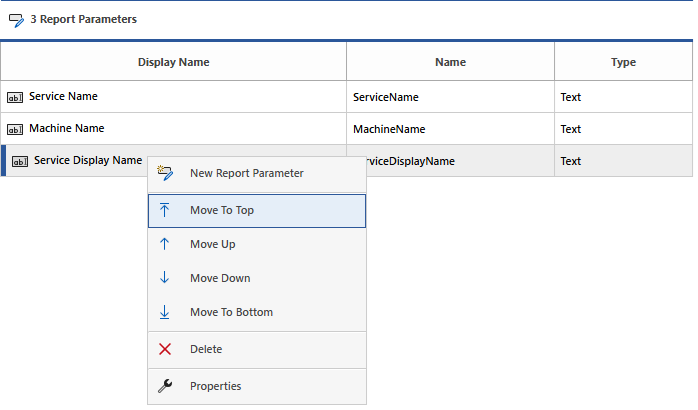The width and height of the screenshot is (698, 410).
Task: Click the Move To Top arrow icon
Action: click(x=165, y=211)
